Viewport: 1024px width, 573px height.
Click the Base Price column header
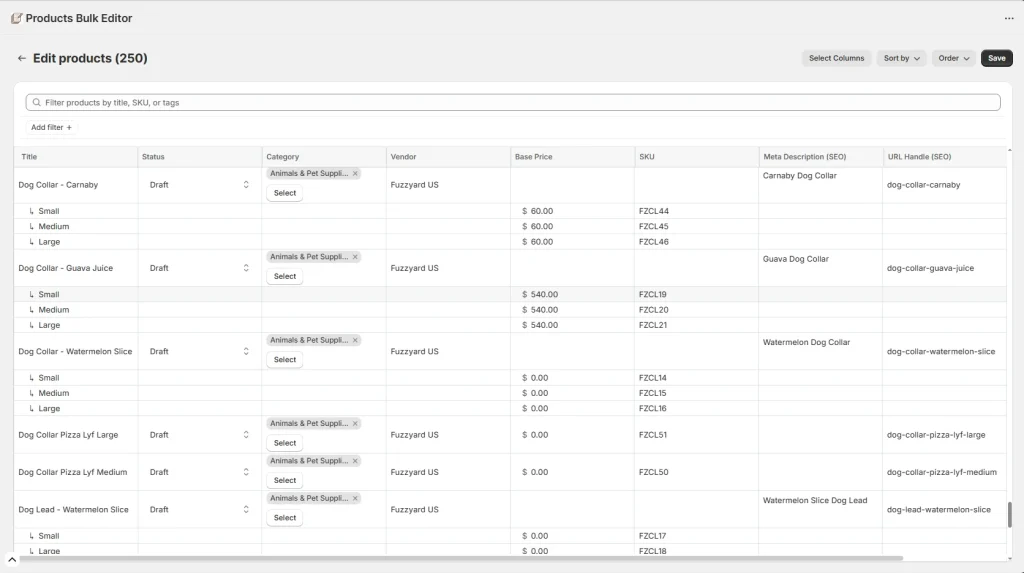(x=573, y=157)
